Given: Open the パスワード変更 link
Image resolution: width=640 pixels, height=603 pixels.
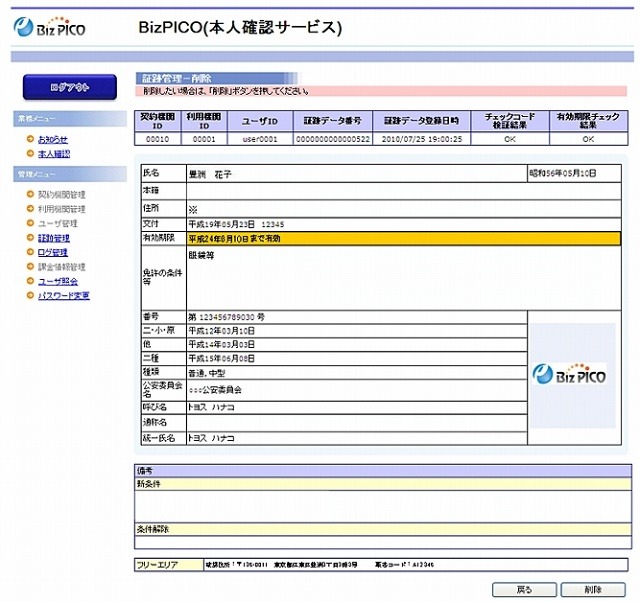Looking at the screenshot, I should (64, 296).
